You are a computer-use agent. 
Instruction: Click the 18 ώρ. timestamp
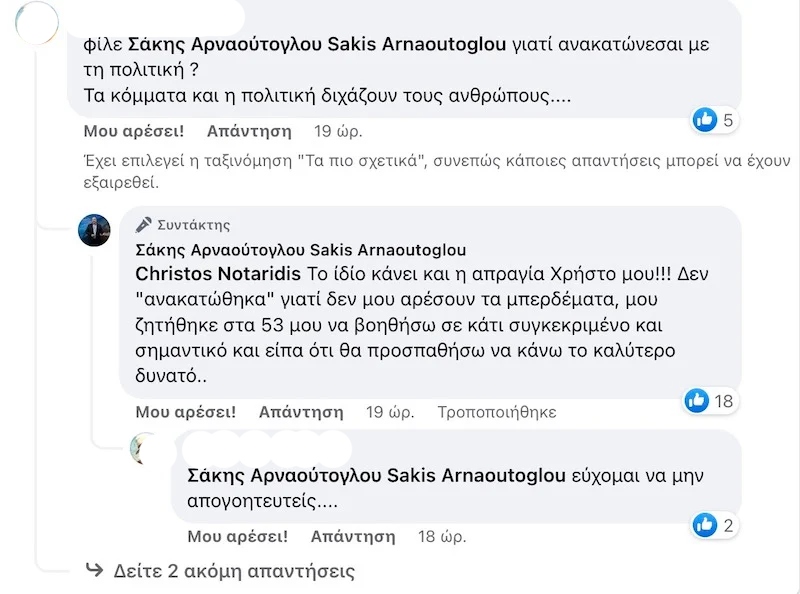coord(442,536)
